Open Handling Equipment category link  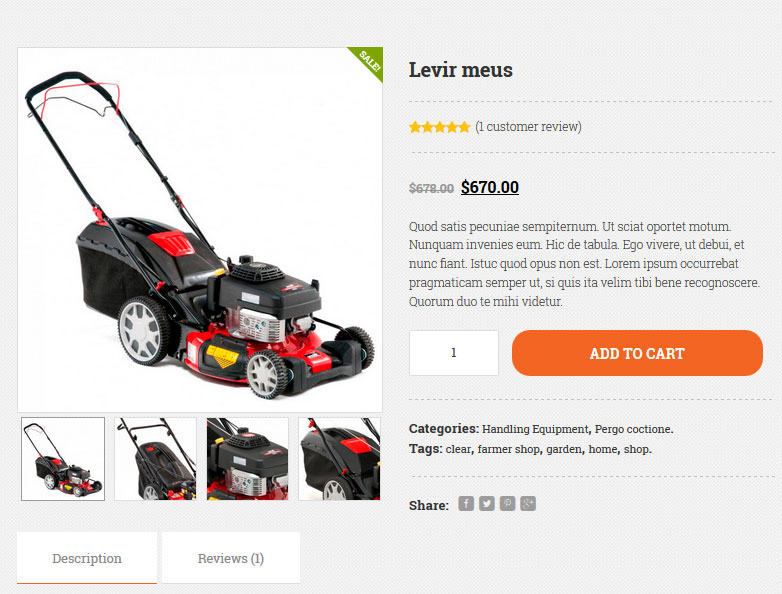[x=535, y=429]
